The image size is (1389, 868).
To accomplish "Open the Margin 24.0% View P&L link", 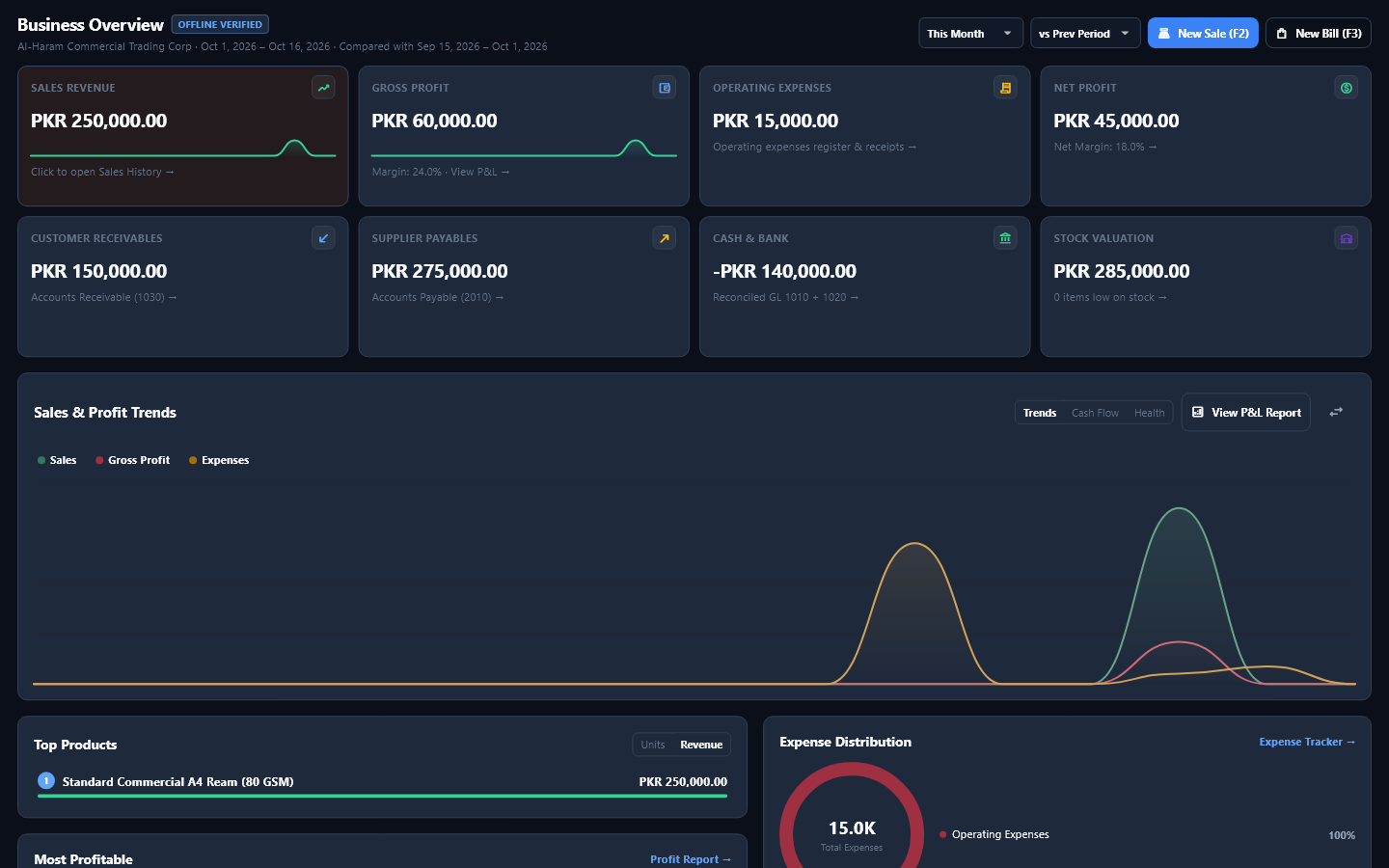I will (441, 172).
